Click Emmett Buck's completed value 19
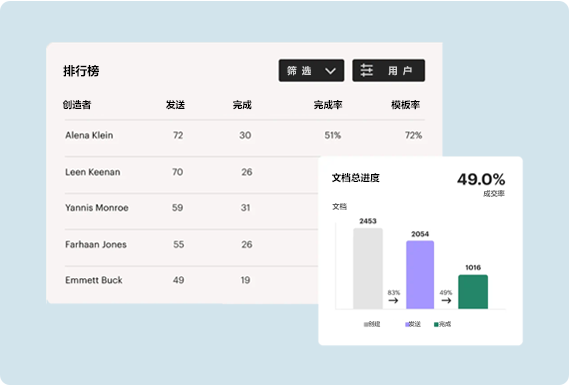571x385 pixels. (x=245, y=280)
